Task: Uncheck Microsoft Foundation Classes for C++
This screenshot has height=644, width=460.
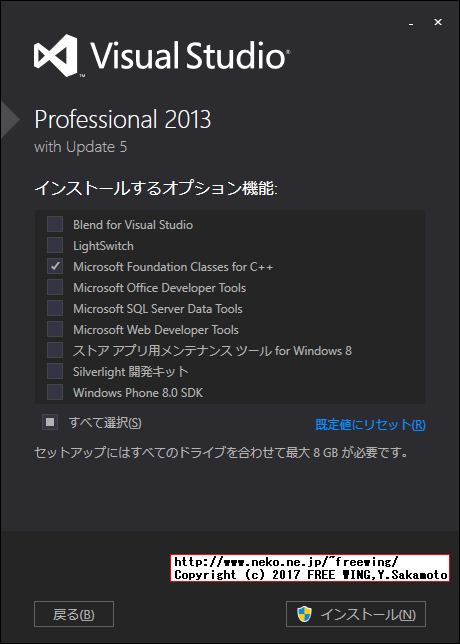Action: pos(55,267)
